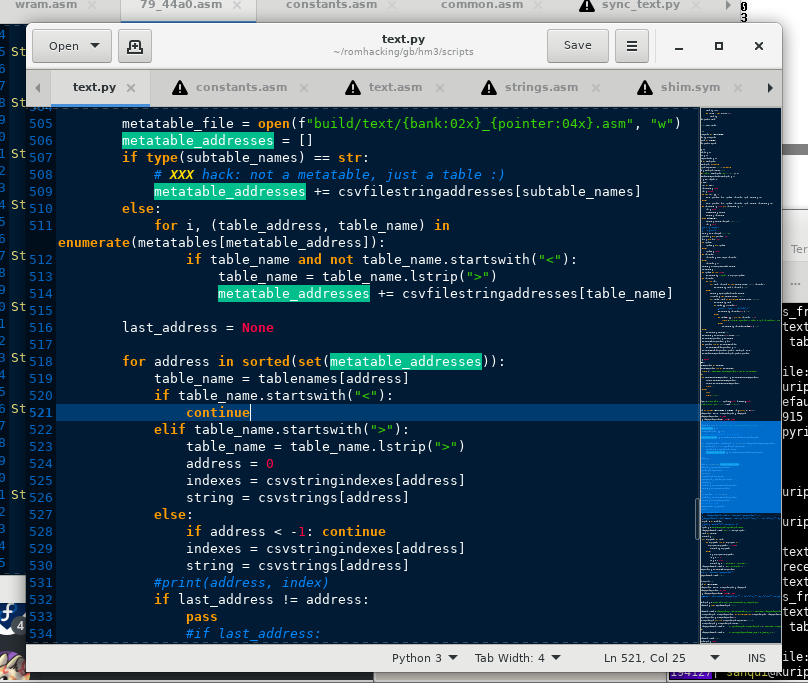808x683 pixels.
Task: Select the text.py tab
Action: coord(94,87)
